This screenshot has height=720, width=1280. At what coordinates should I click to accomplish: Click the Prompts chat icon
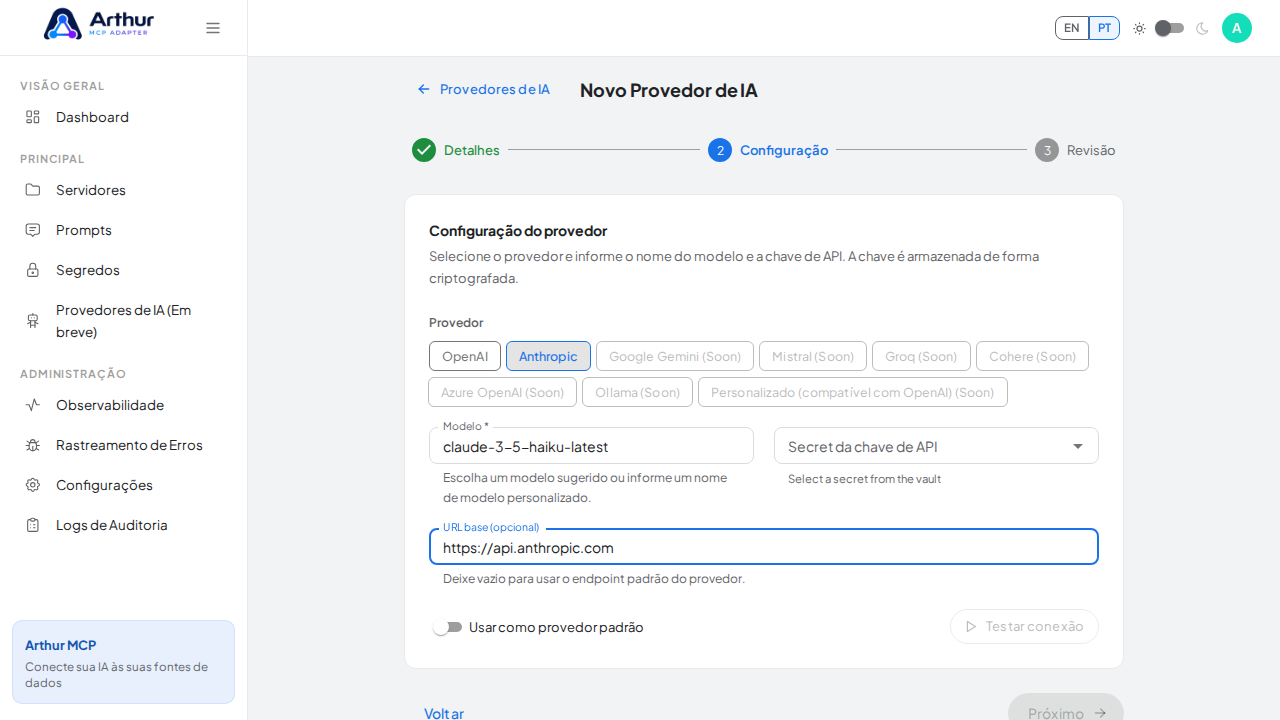pos(33,230)
